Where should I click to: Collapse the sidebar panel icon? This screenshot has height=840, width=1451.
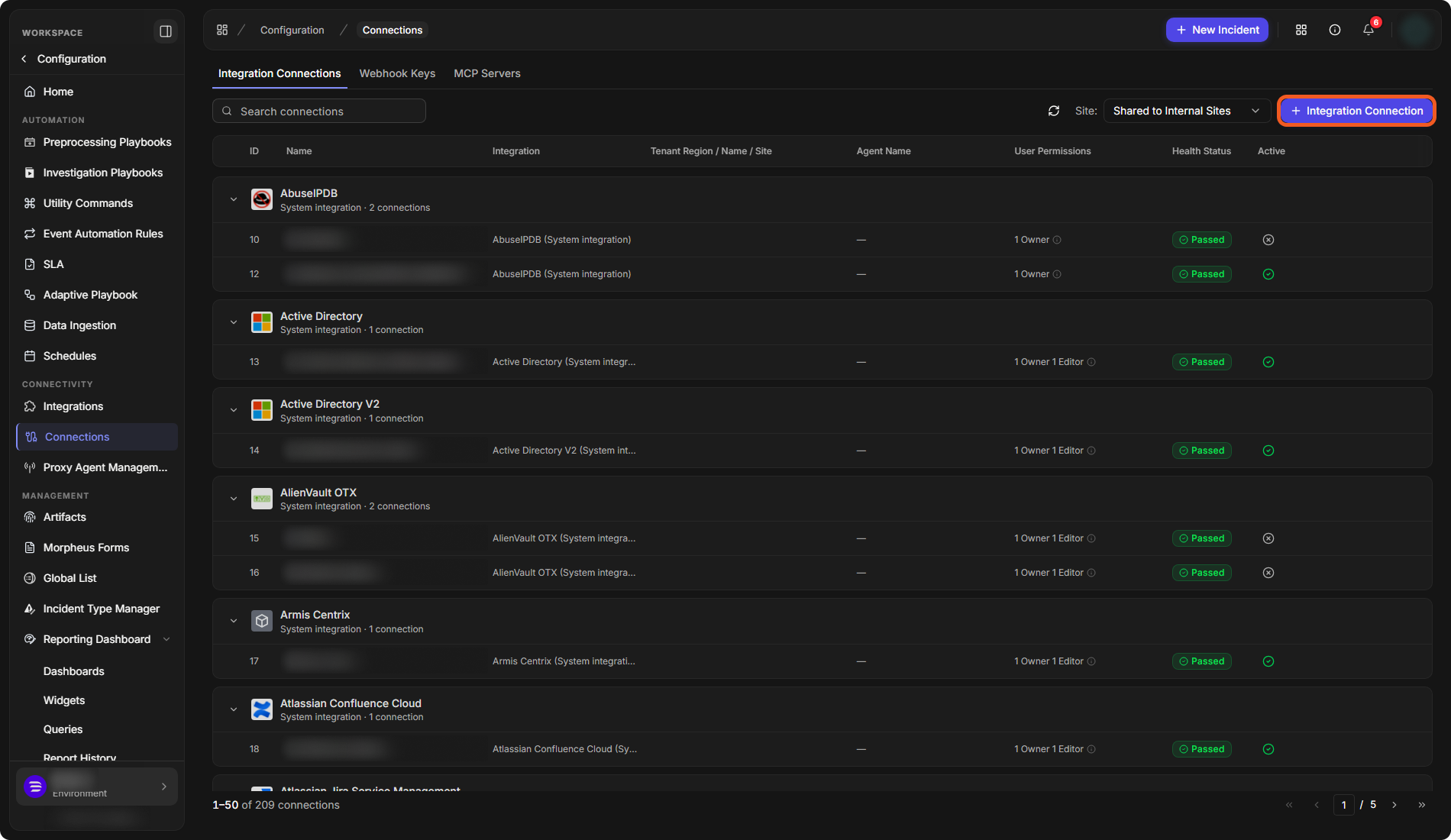165,31
